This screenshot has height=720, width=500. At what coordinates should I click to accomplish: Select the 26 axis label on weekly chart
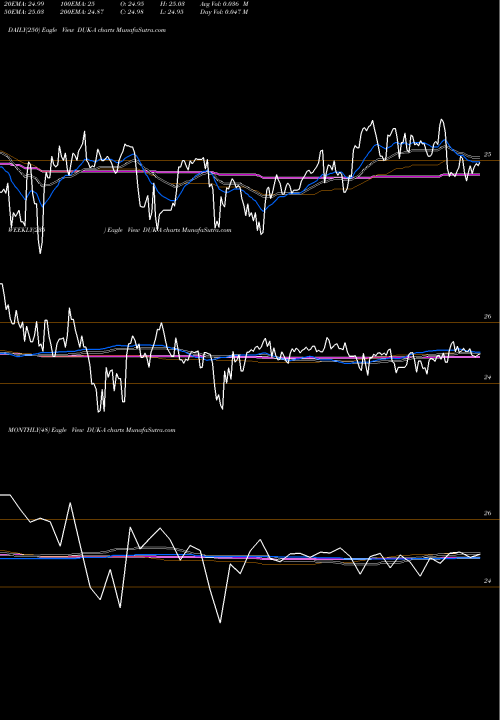click(488, 316)
